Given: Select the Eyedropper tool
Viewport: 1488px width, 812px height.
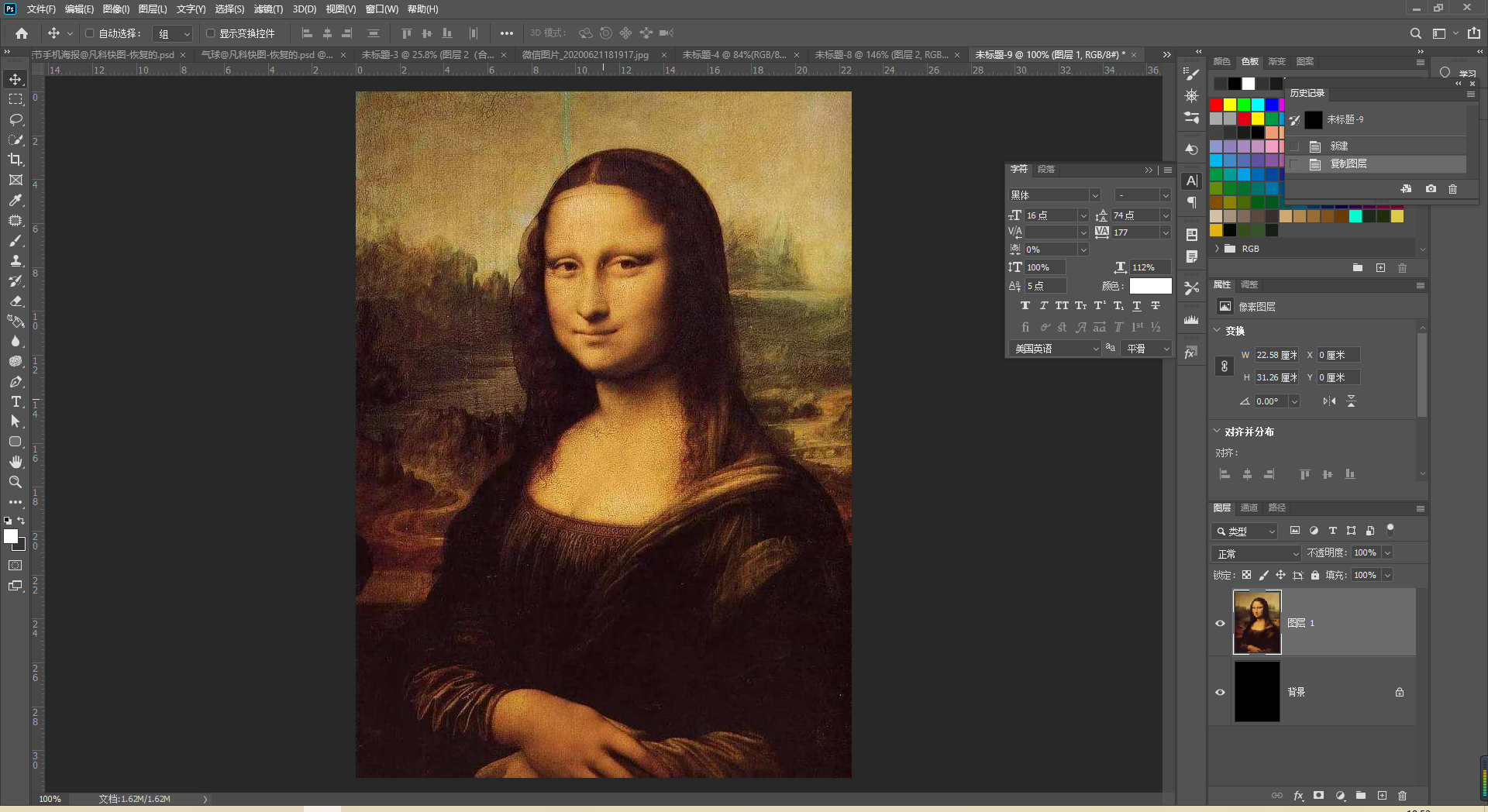Looking at the screenshot, I should (x=15, y=200).
